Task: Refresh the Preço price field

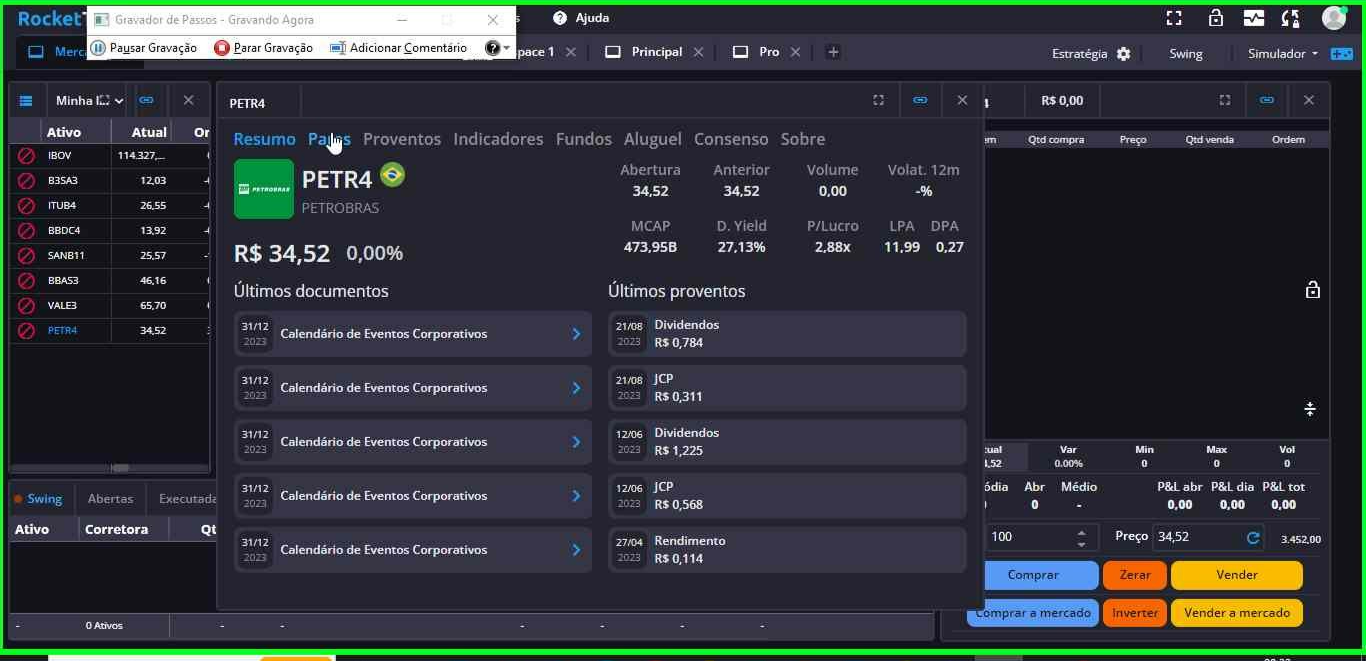Action: click(x=1253, y=538)
